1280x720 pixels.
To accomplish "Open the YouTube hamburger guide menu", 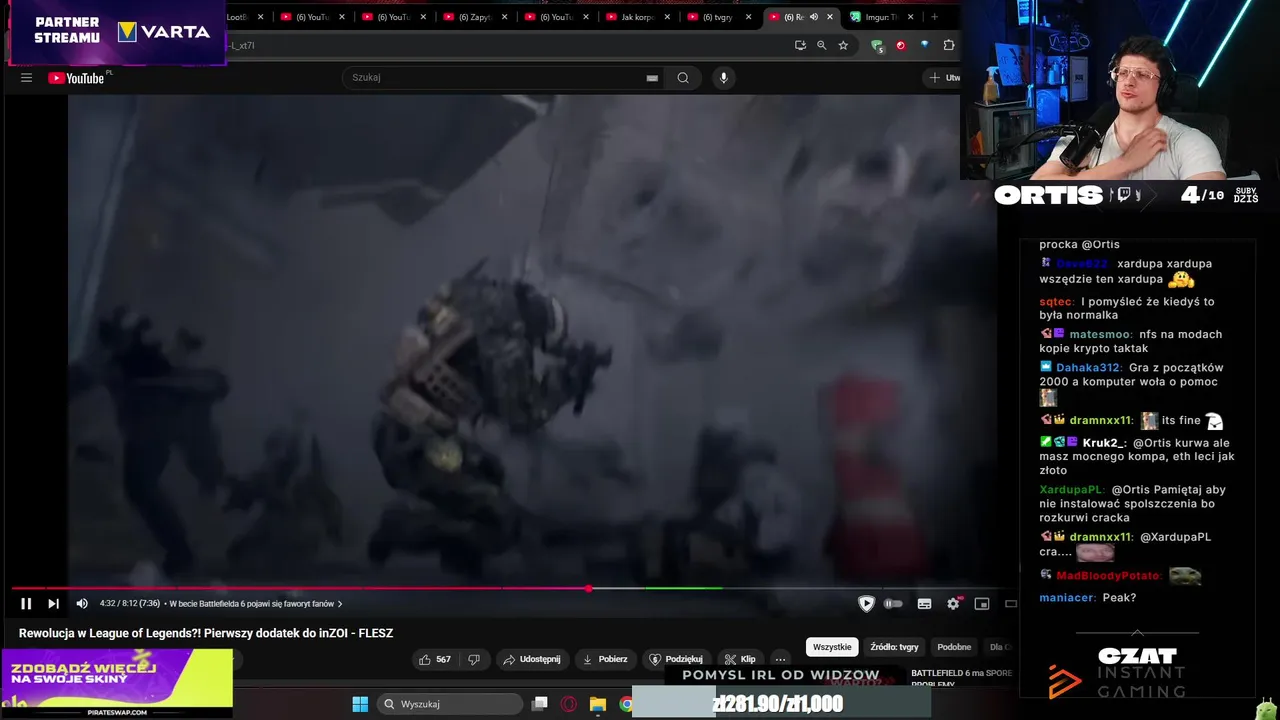I will [26, 77].
